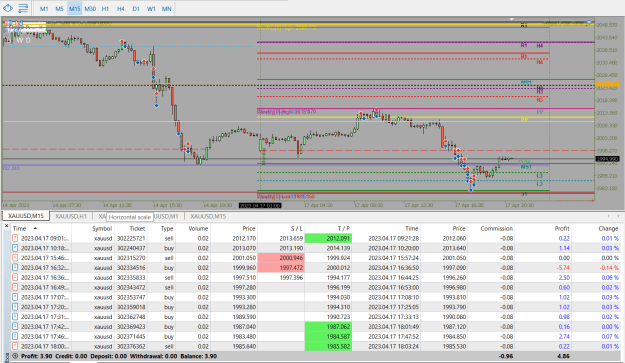The height and width of the screenshot is (363, 625).
Task: Click the expert advisor icon in the chart corner
Action: (x=589, y=22)
